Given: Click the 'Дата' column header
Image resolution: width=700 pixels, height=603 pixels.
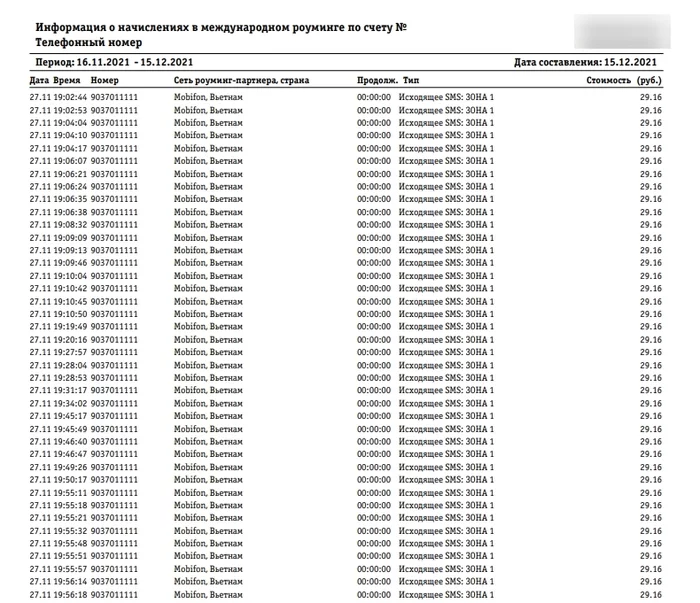Looking at the screenshot, I should pos(39,80).
